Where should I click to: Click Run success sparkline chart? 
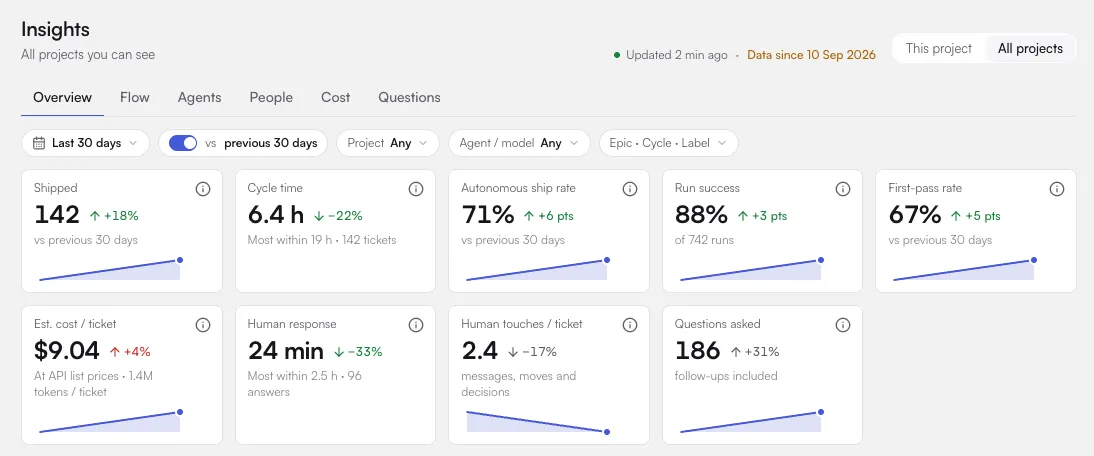pos(751,270)
